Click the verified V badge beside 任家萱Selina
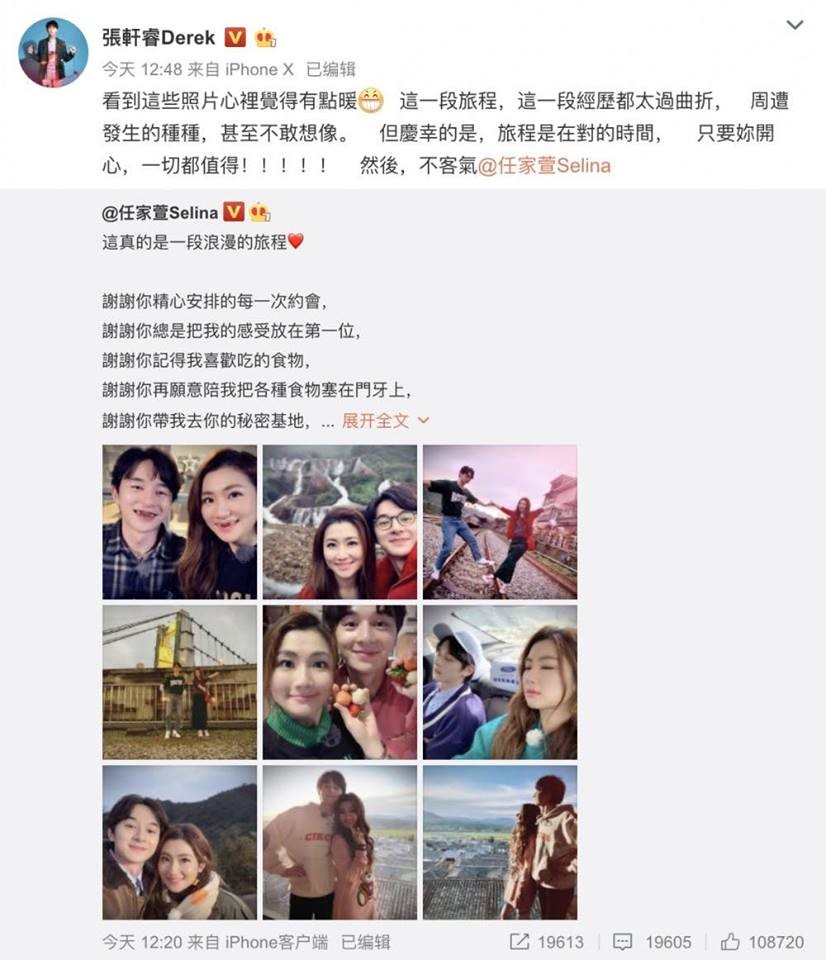The height and width of the screenshot is (960, 826). click(233, 212)
